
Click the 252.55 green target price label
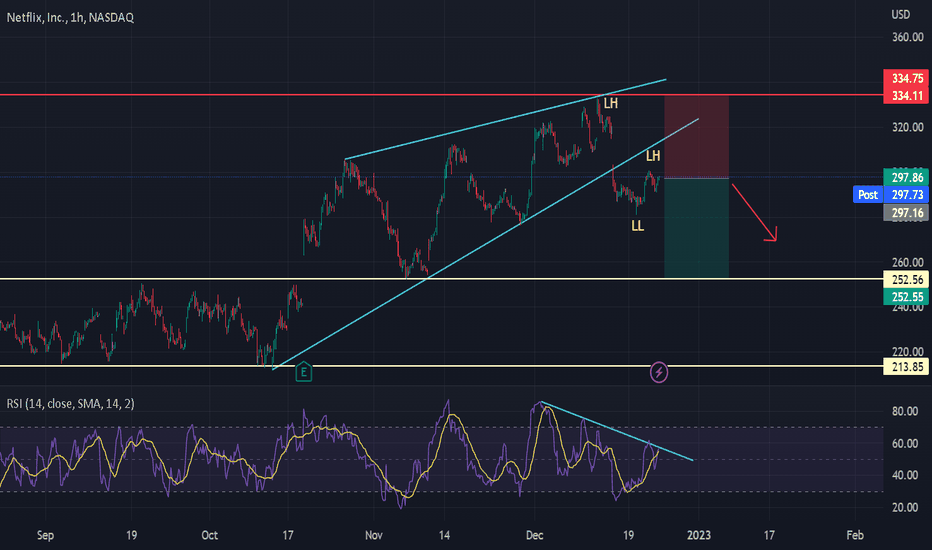tap(907, 297)
